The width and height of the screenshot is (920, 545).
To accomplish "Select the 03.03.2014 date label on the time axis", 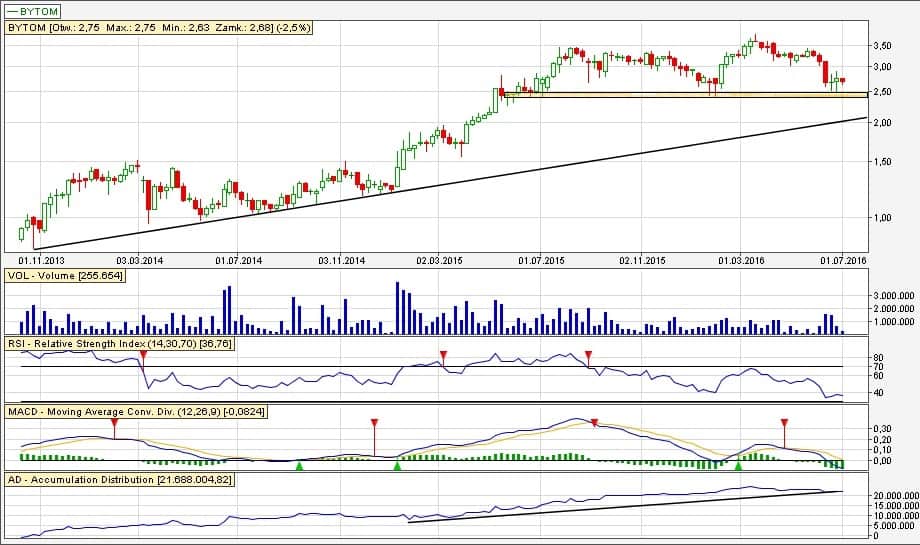I will click(139, 260).
